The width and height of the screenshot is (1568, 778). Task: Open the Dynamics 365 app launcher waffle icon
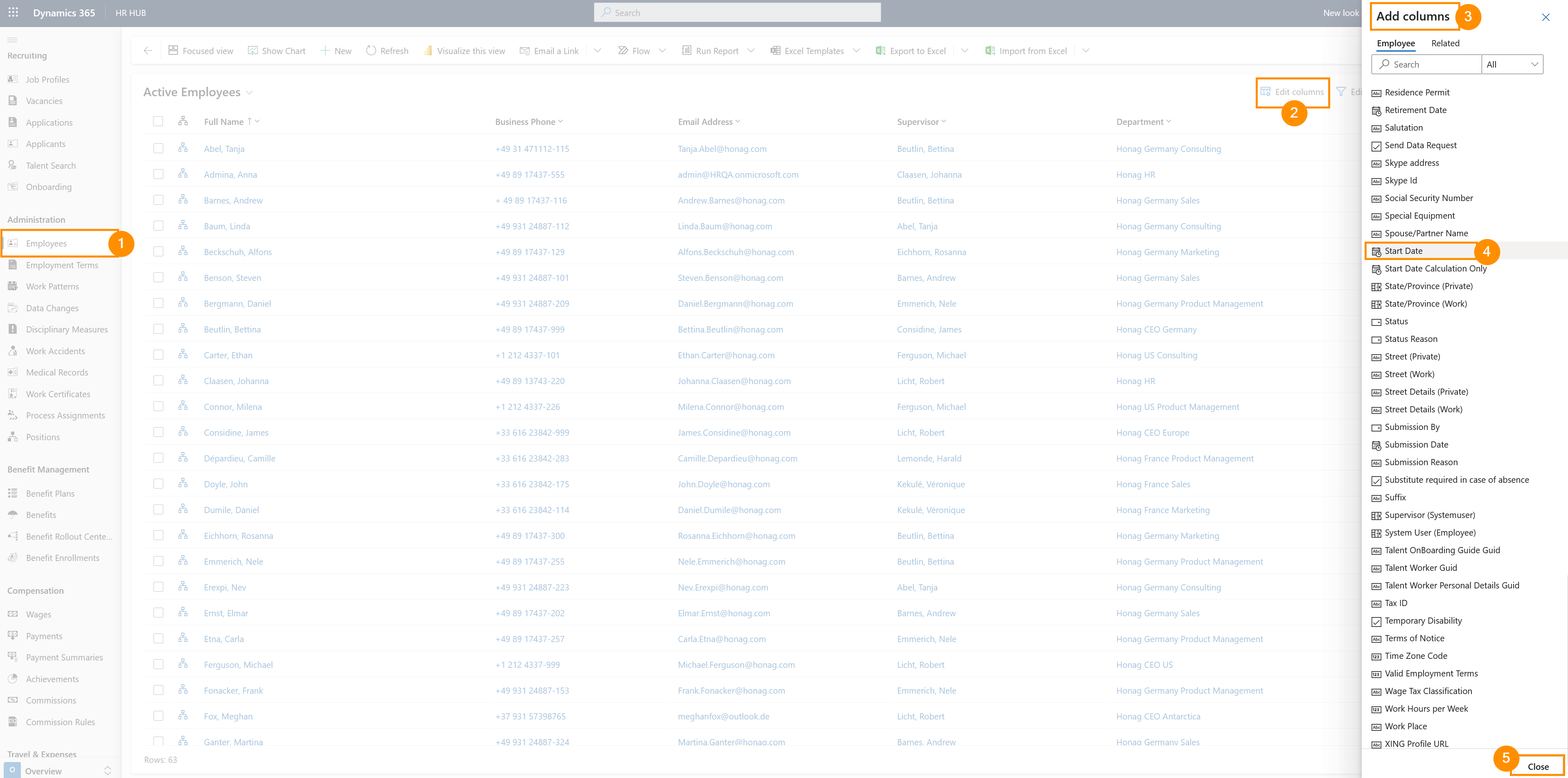point(14,12)
